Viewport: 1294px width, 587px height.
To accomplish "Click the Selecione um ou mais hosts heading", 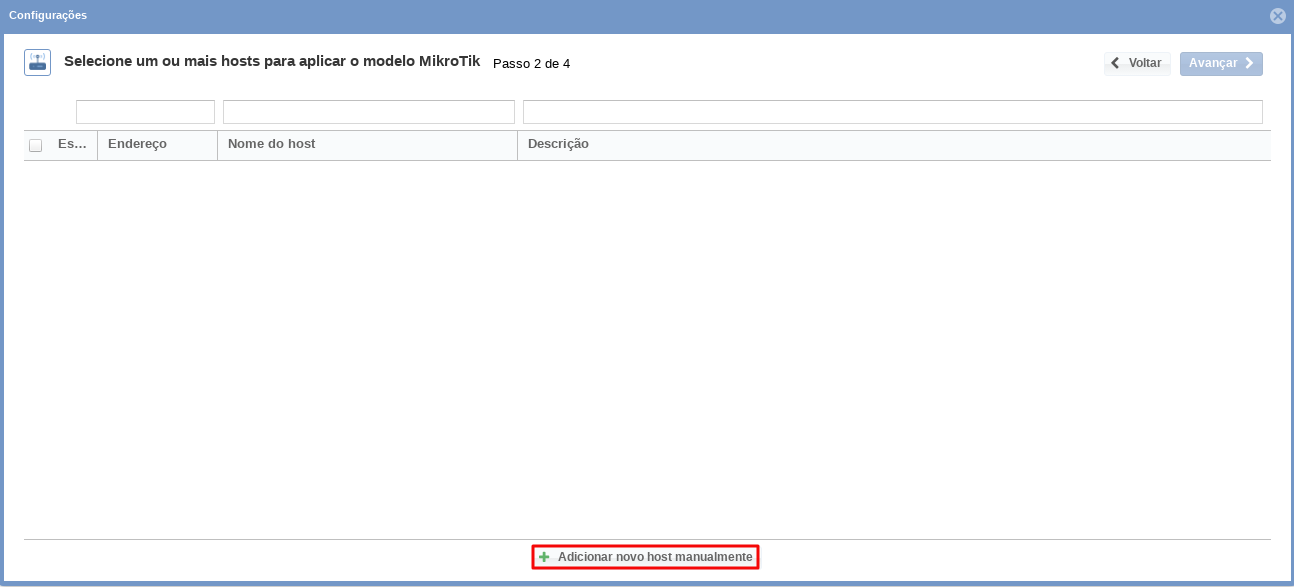I will click(272, 62).
